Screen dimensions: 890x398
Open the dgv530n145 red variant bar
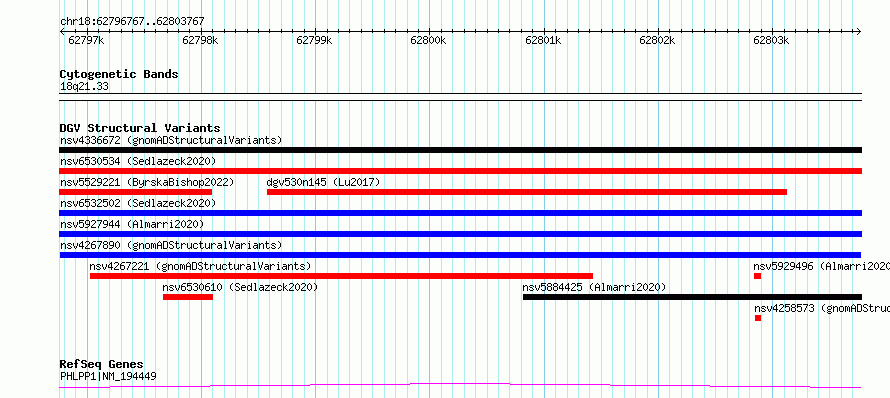(x=527, y=192)
